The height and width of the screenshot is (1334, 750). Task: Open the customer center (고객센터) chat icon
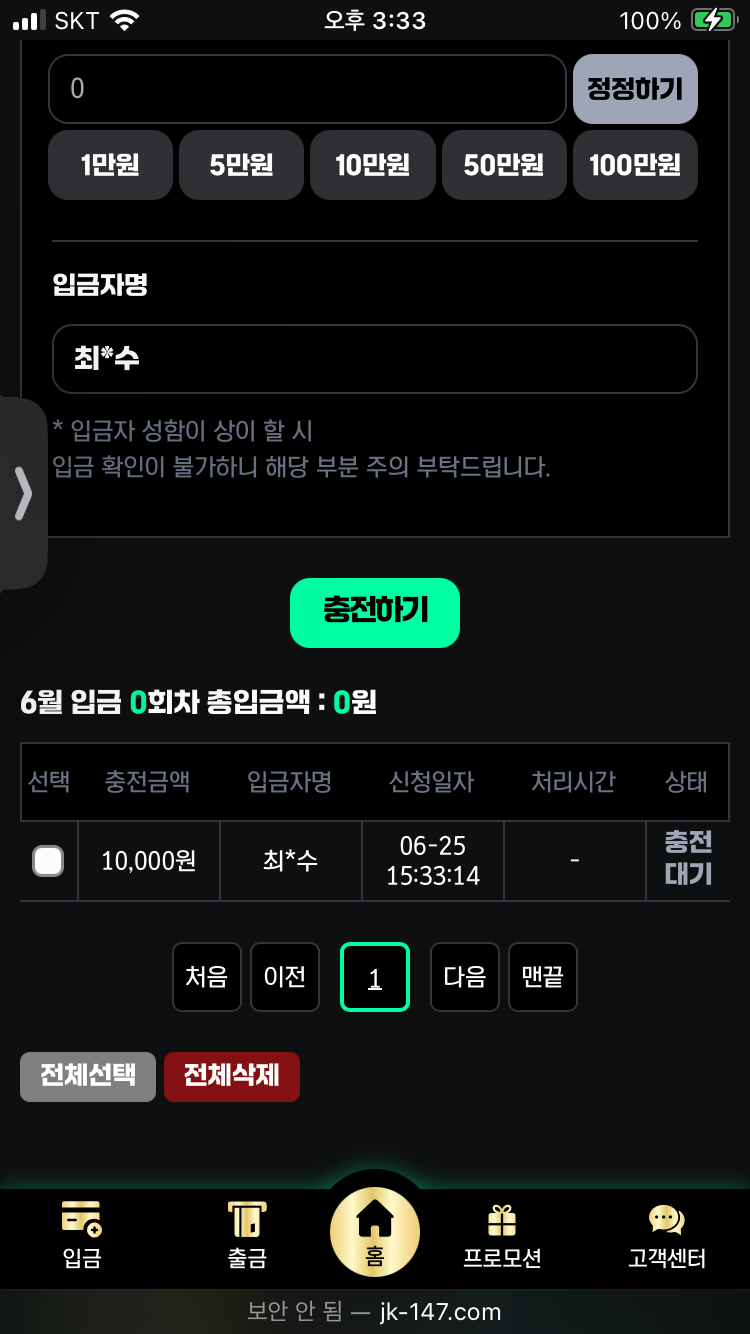coord(666,1220)
